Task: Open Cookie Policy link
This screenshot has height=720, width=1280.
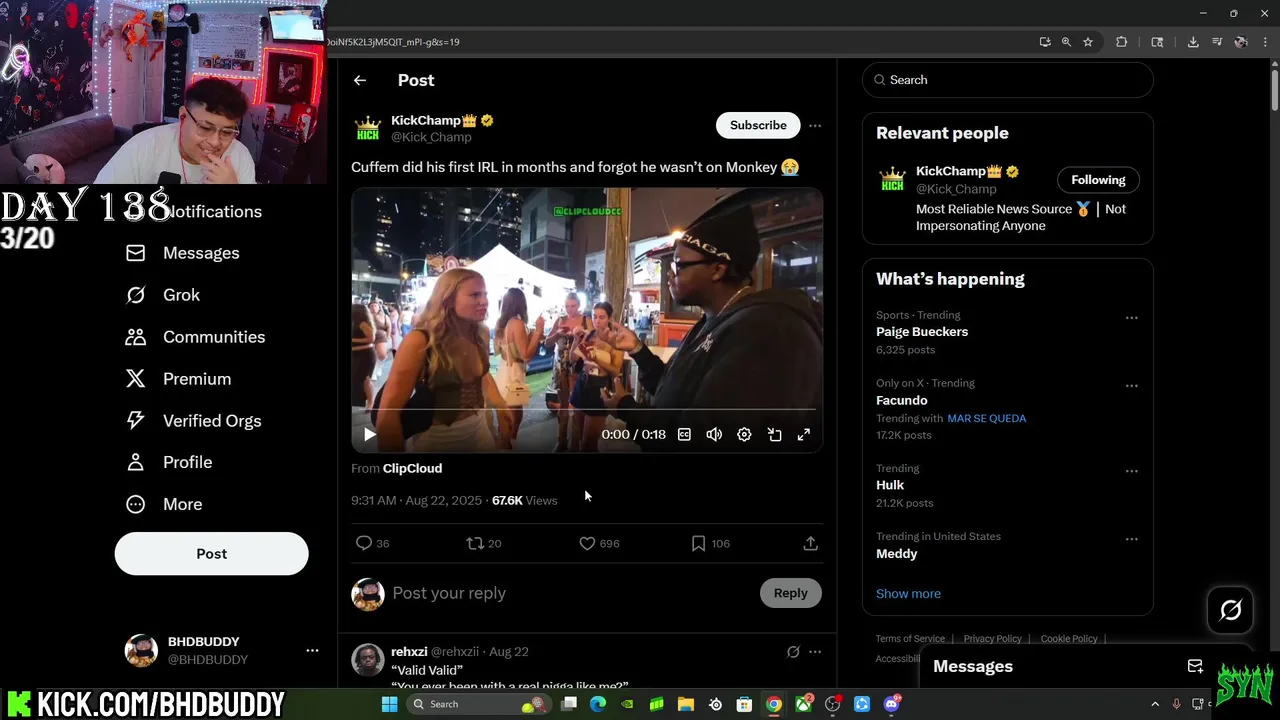Action: click(x=1069, y=639)
